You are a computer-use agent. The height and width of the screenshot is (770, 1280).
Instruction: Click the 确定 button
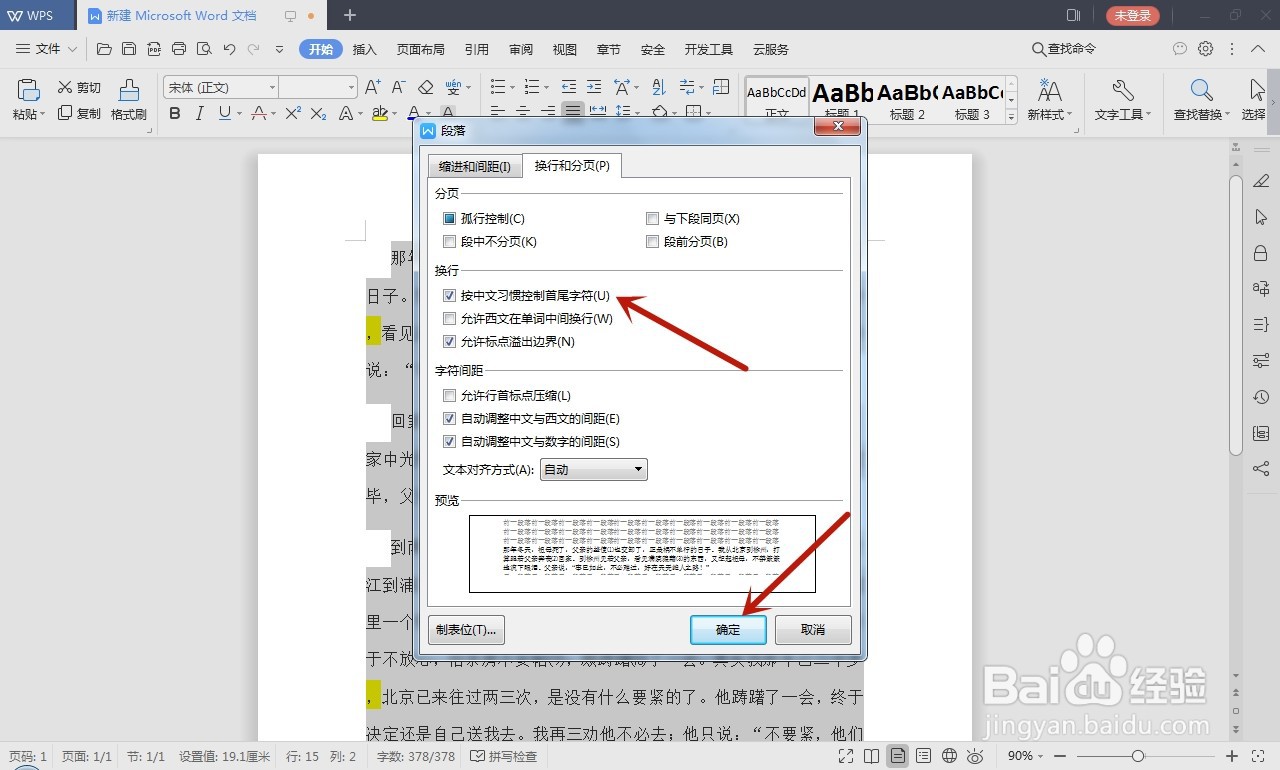click(x=728, y=629)
